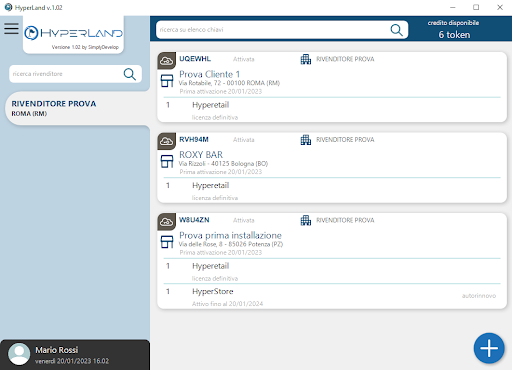The height and width of the screenshot is (370, 512).
Task: Click Attivata status of W8U4ZN
Action: [x=244, y=221]
